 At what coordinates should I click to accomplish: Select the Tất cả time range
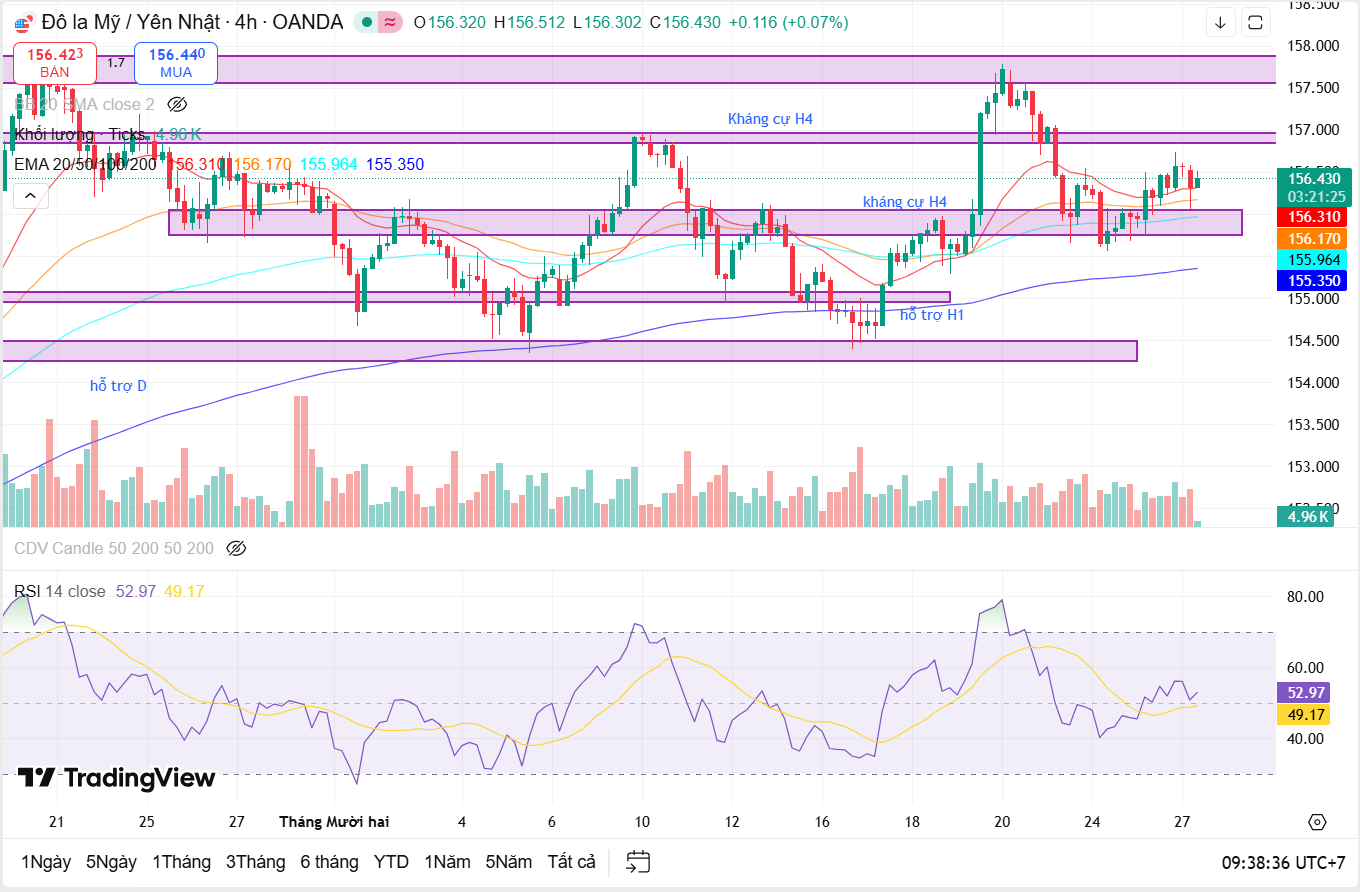click(x=571, y=861)
